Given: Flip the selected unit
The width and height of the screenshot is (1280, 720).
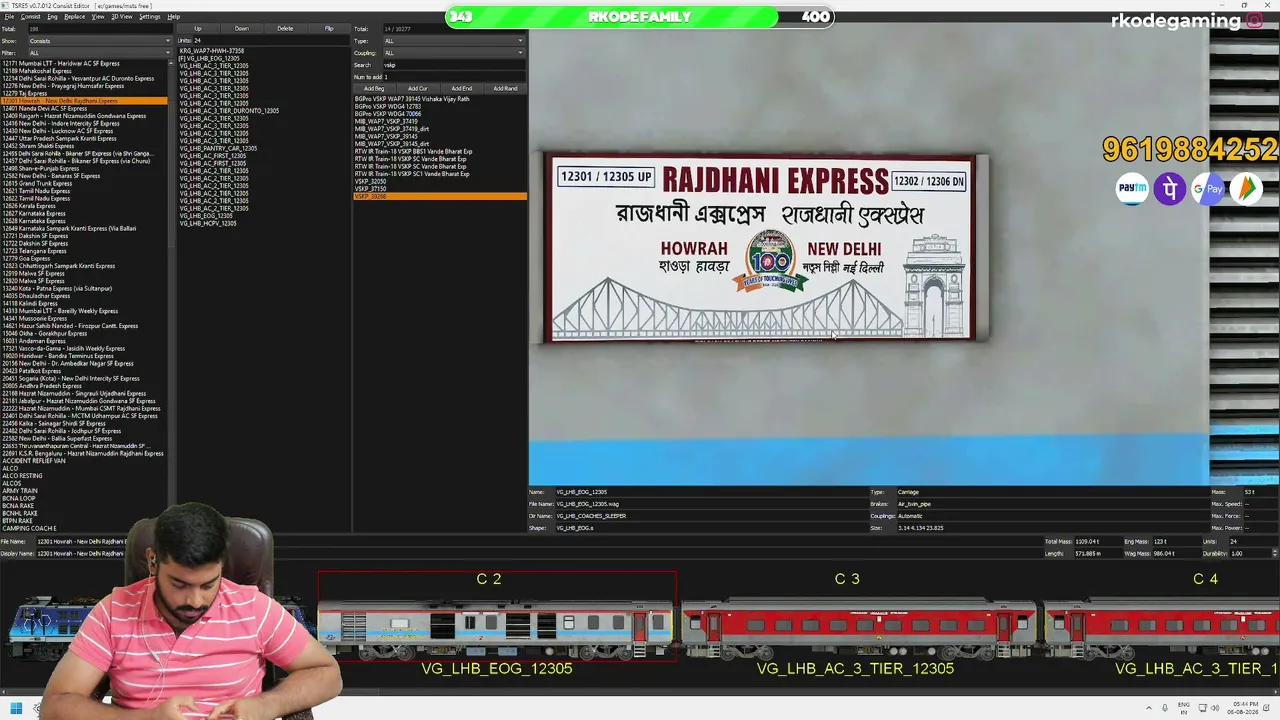Looking at the screenshot, I should point(329,29).
